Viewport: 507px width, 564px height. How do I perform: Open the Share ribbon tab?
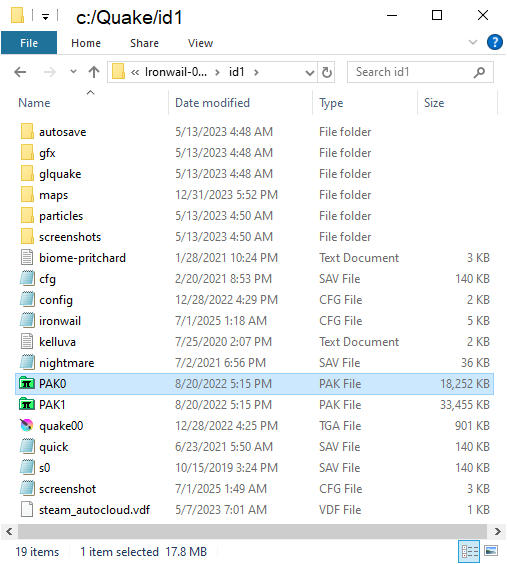(x=144, y=43)
